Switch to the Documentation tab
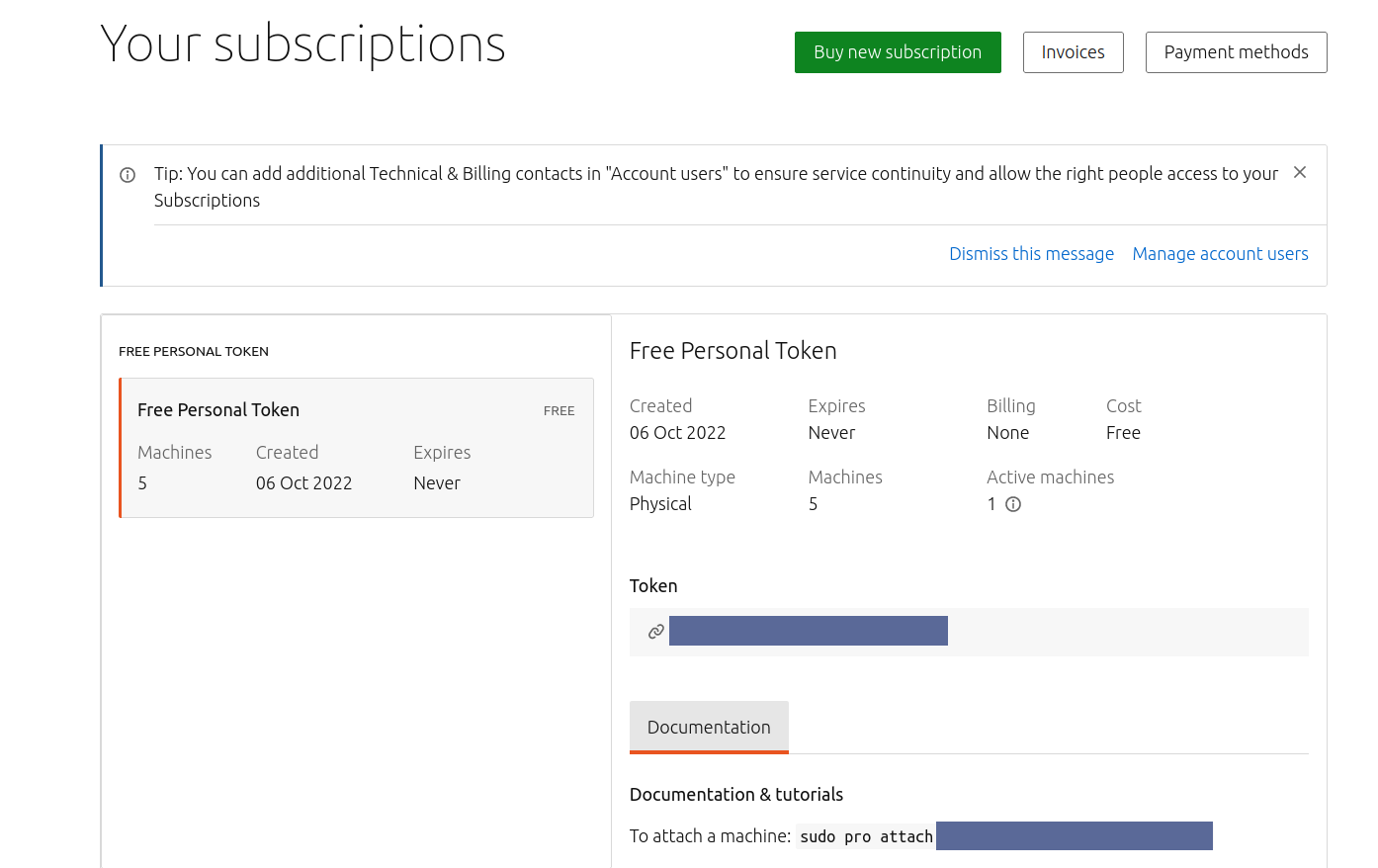Viewport: 1378px width, 868px height. (709, 728)
